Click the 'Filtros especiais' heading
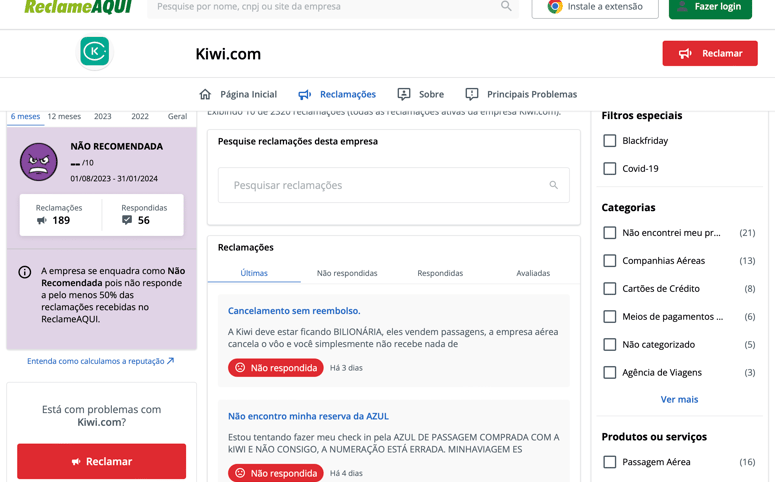This screenshot has height=482, width=775. (642, 116)
